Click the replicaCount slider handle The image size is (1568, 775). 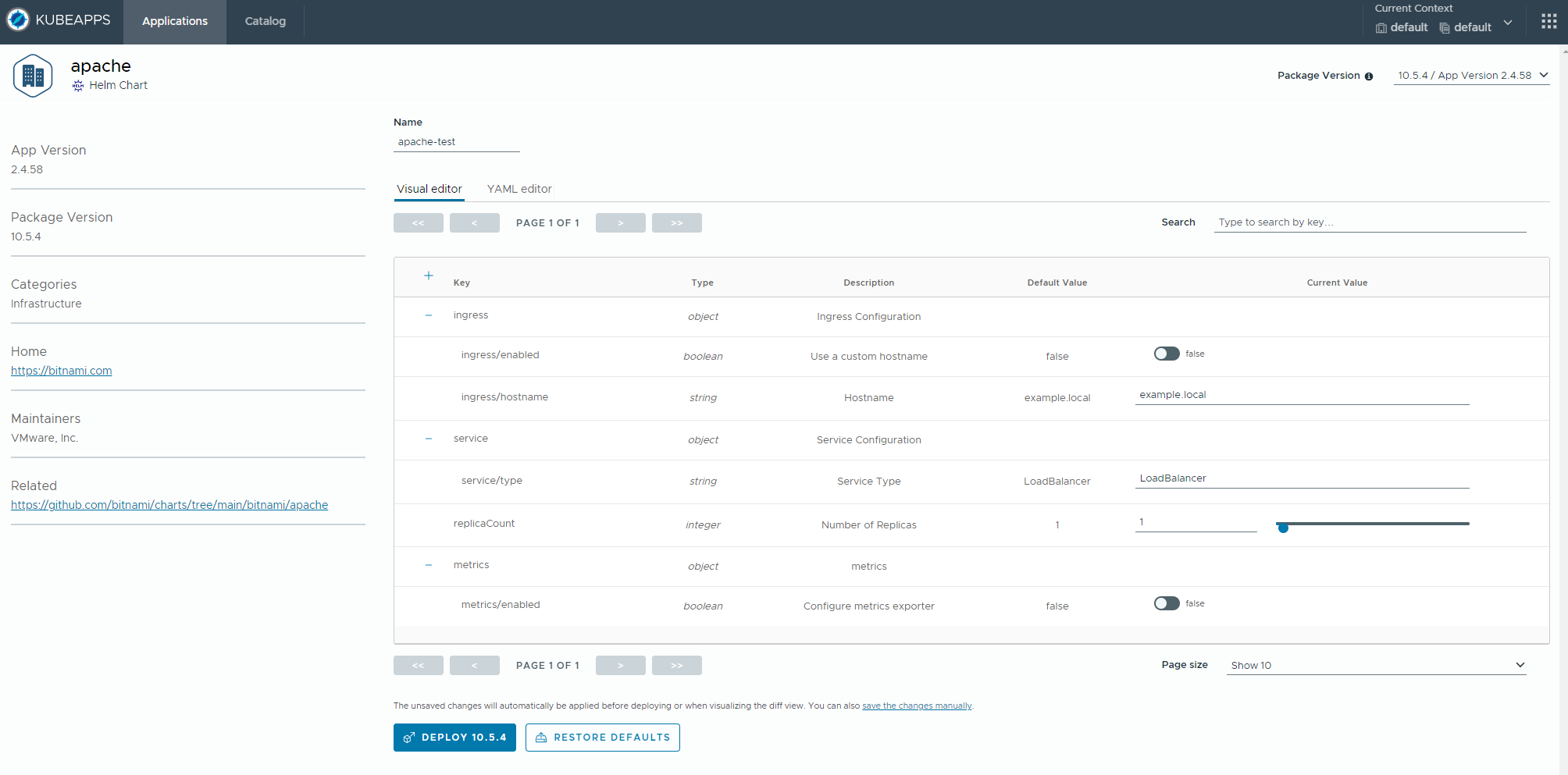[x=1283, y=528]
